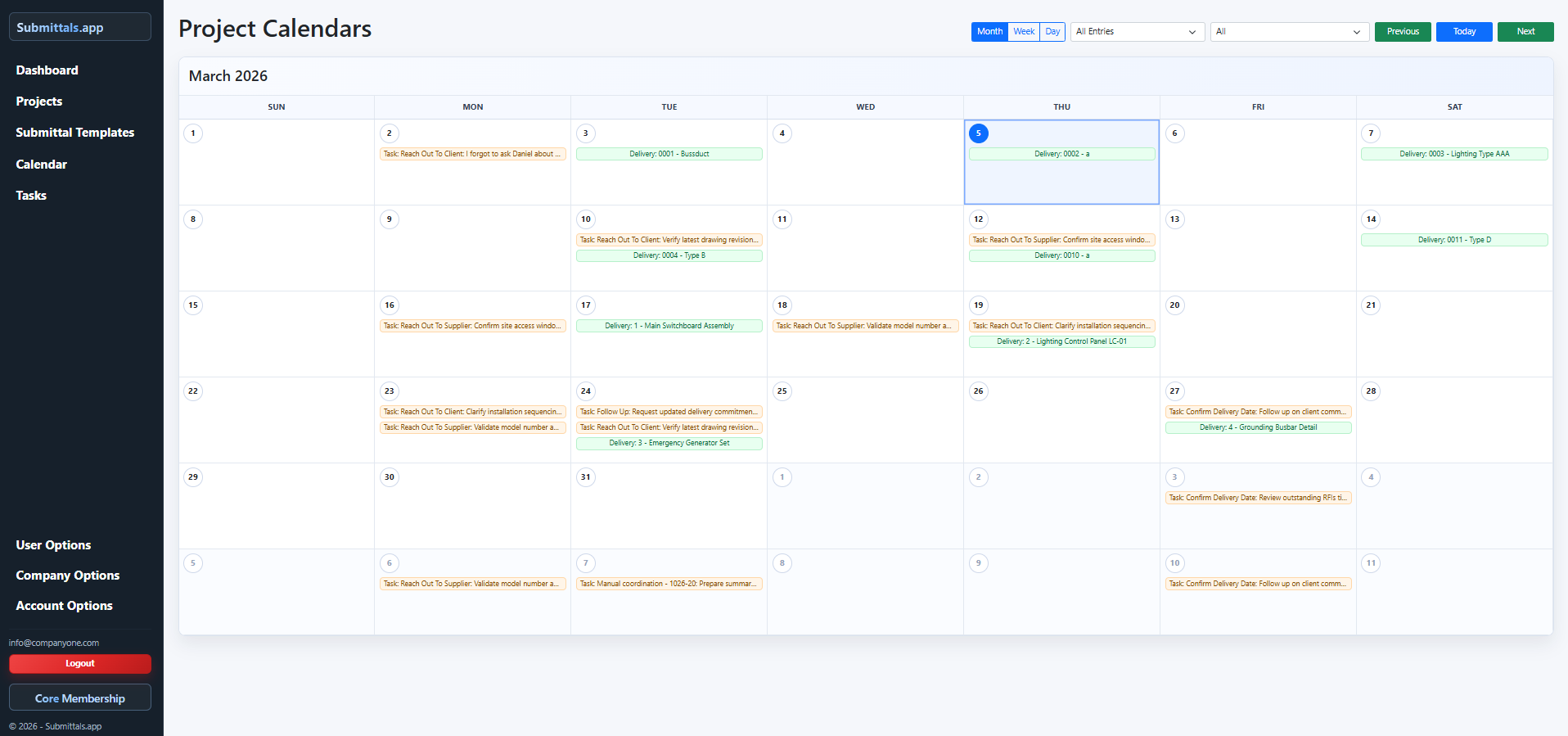
Task: Select the Month view toggle
Action: (989, 32)
